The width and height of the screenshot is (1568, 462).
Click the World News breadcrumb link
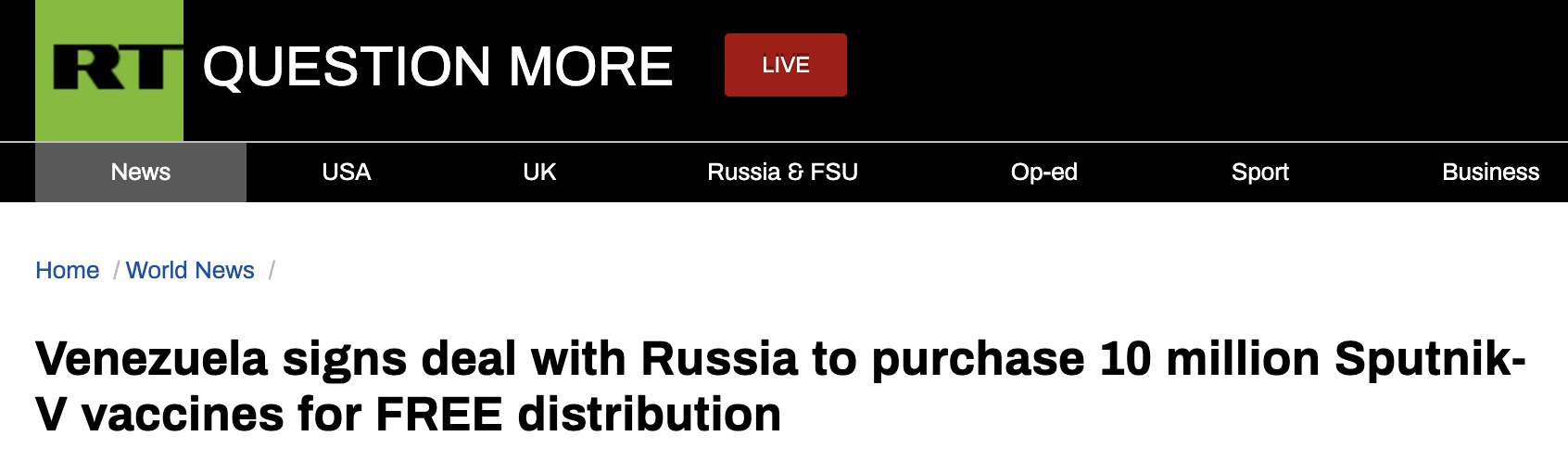pyautogui.click(x=190, y=270)
